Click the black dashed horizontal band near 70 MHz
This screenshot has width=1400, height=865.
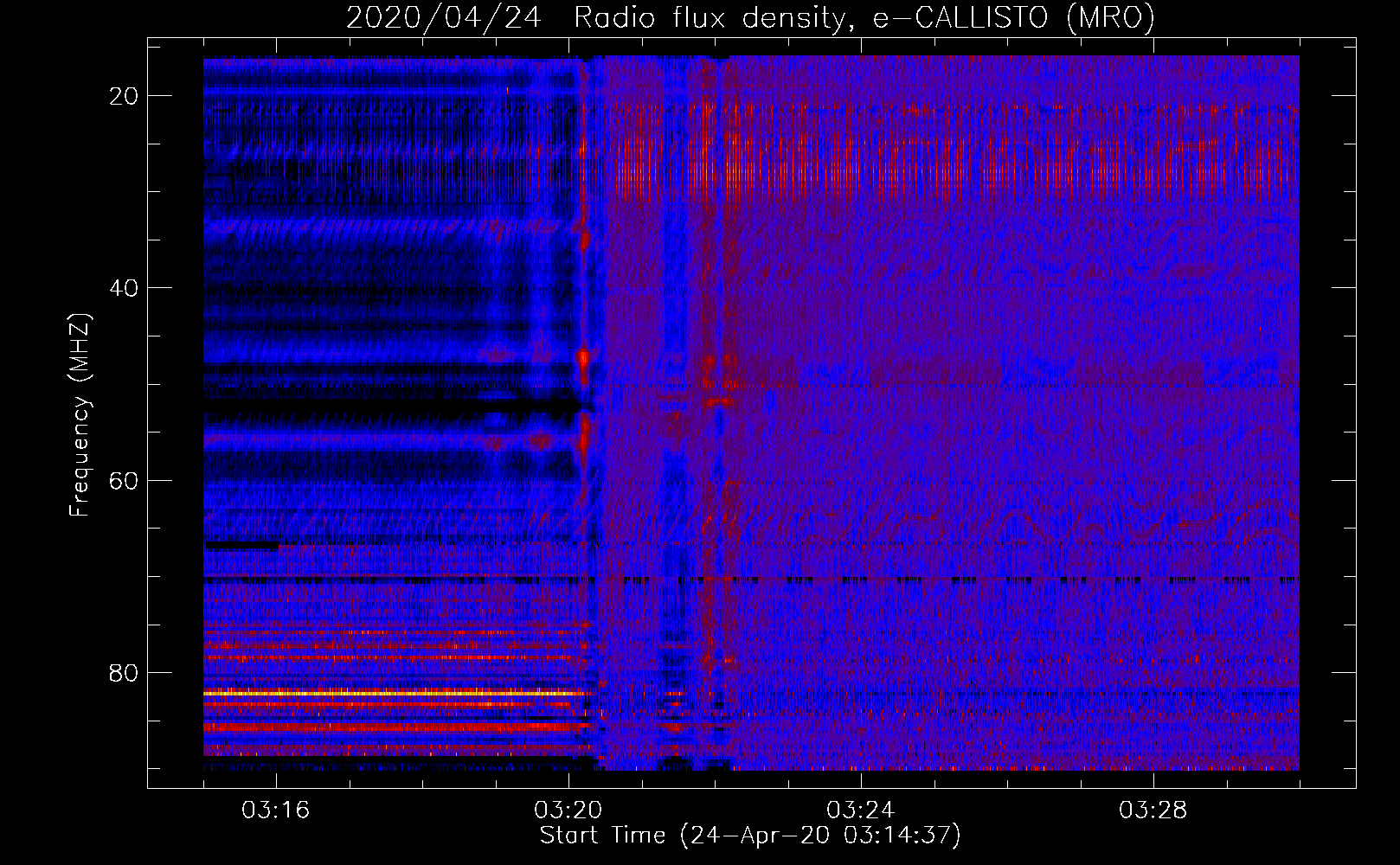click(751, 580)
